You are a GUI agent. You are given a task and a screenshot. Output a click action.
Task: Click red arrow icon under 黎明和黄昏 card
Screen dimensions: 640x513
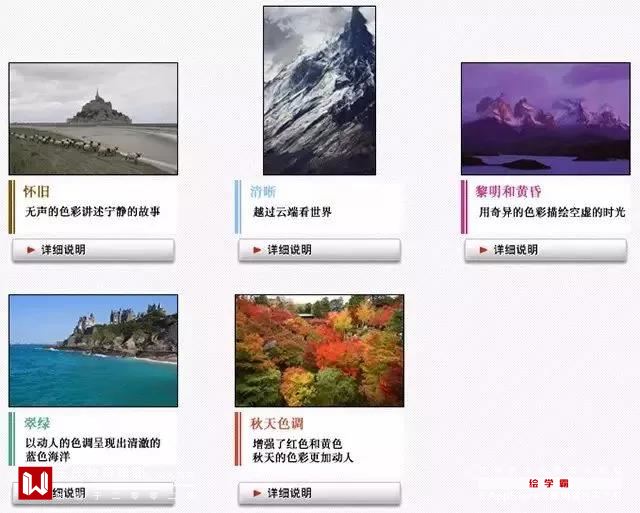tap(484, 250)
